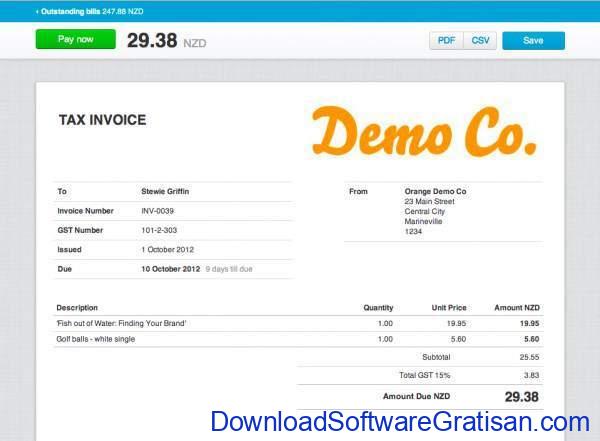
Task: Select invoice number INV-0039
Action: point(158,211)
